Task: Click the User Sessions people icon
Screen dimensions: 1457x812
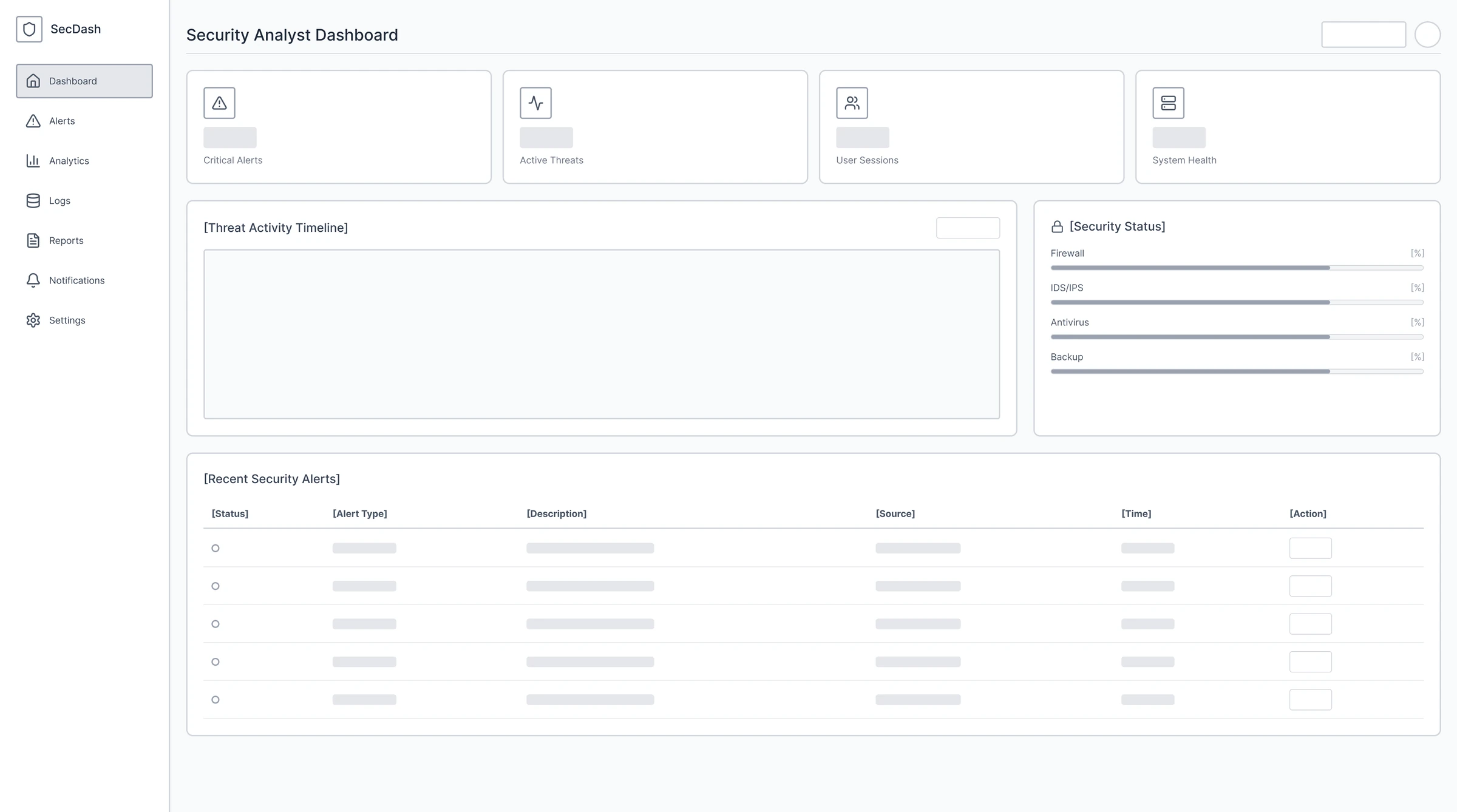Action: [x=852, y=103]
